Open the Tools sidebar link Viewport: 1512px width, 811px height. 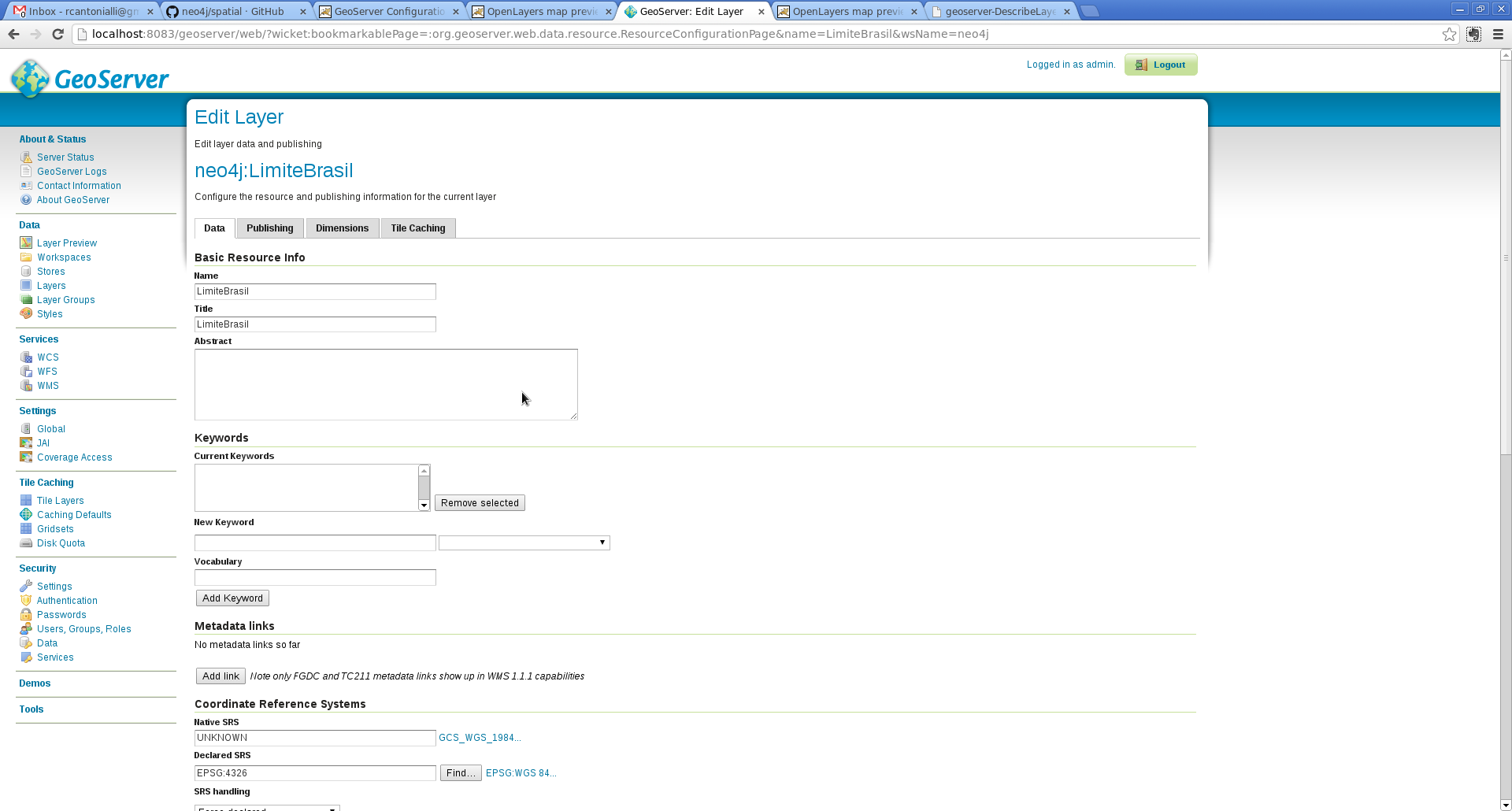click(31, 709)
